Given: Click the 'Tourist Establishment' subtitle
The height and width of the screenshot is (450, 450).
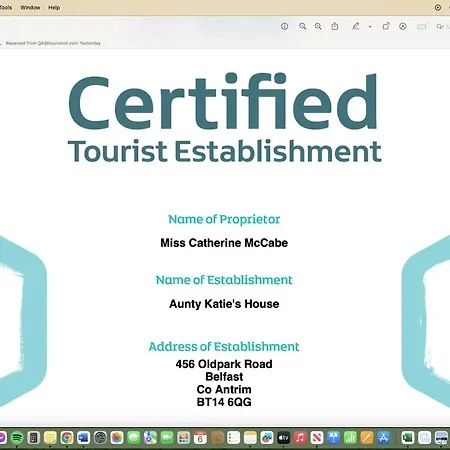Looking at the screenshot, I should 224,151.
